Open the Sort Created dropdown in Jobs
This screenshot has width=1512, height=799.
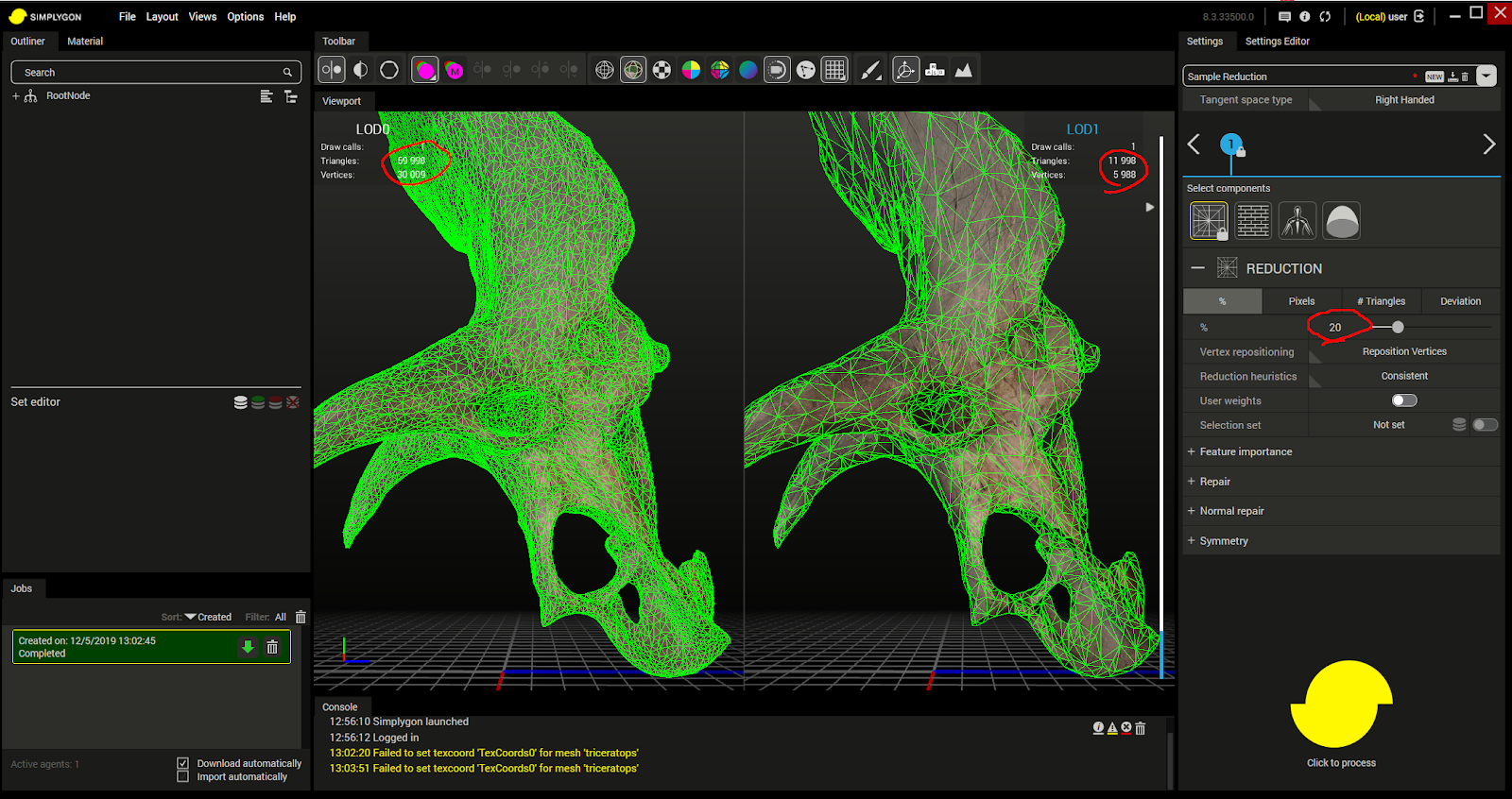click(x=208, y=617)
